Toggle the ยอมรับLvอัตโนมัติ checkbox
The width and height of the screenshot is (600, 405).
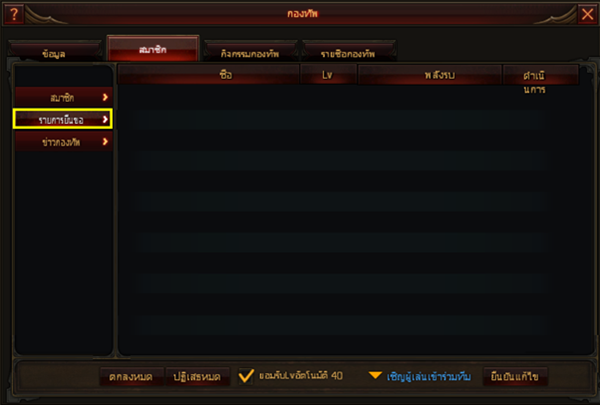point(246,376)
